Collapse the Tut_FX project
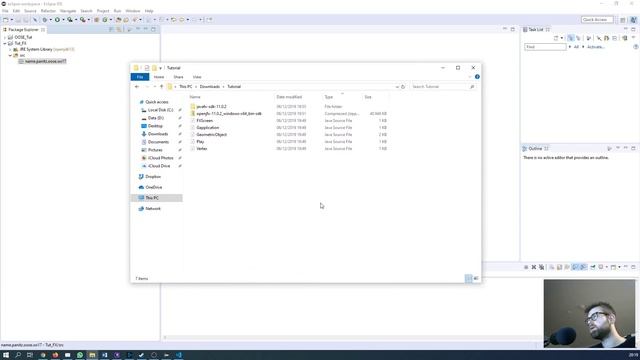Viewport: 640px width, 360px height. [x=5, y=43]
